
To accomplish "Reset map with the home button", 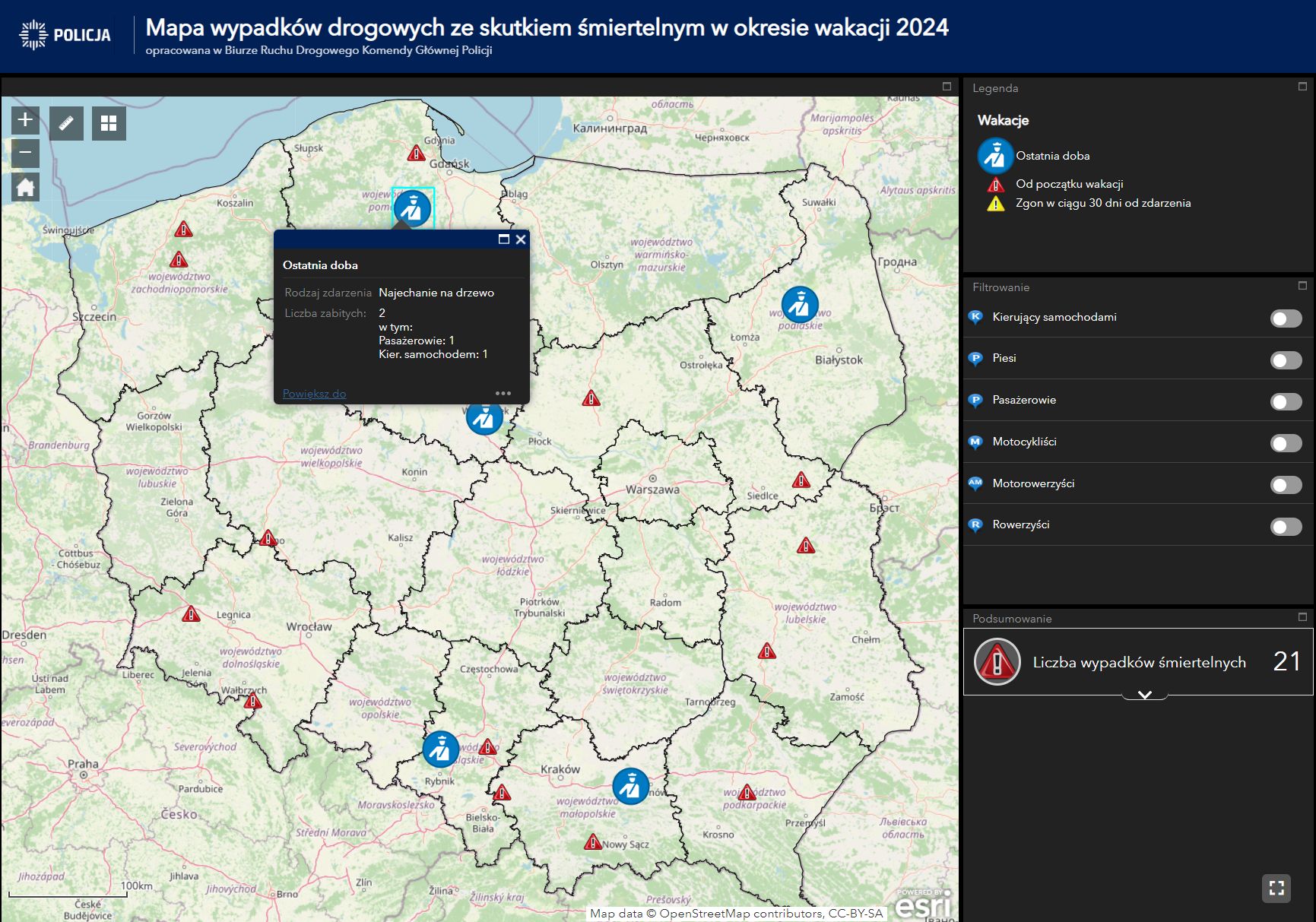I will tap(25, 187).
